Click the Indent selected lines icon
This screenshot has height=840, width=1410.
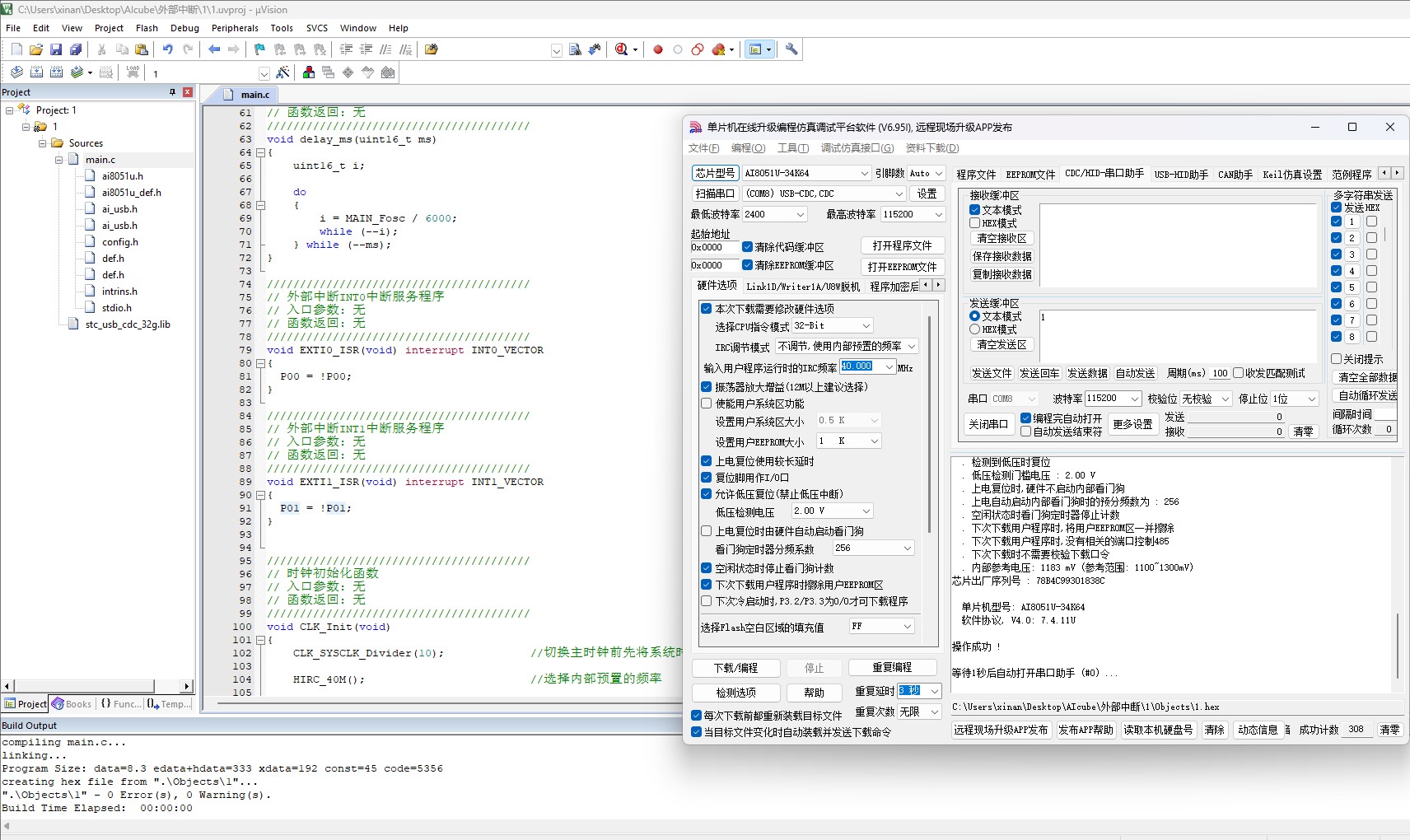coord(347,49)
